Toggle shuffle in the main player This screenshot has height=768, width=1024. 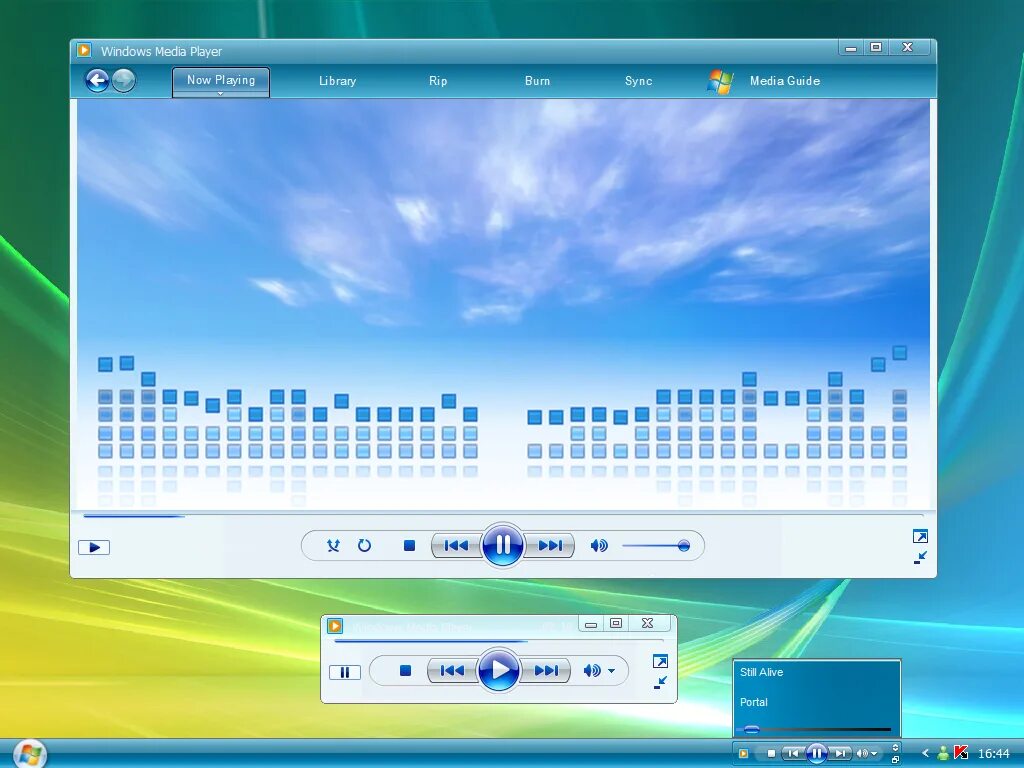click(334, 545)
